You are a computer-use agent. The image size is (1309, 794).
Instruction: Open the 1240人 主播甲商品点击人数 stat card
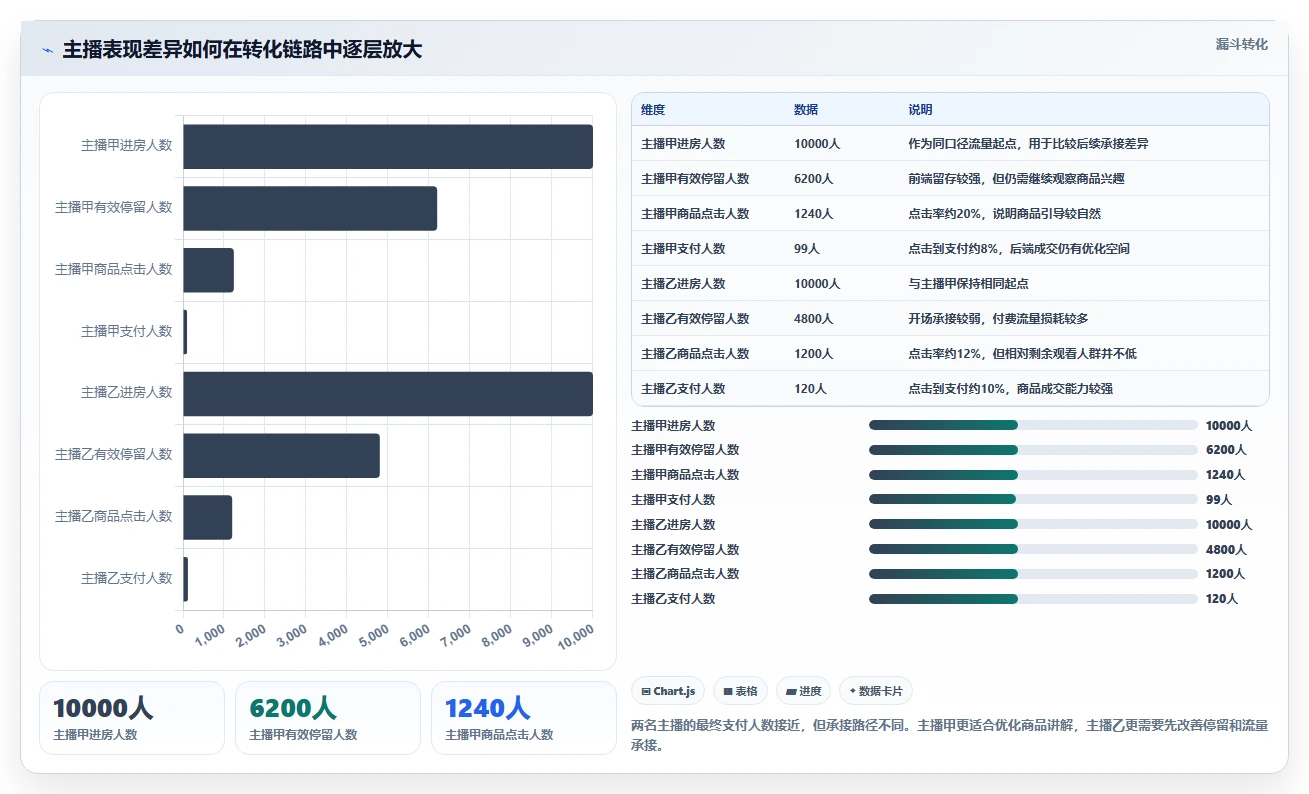[x=524, y=718]
